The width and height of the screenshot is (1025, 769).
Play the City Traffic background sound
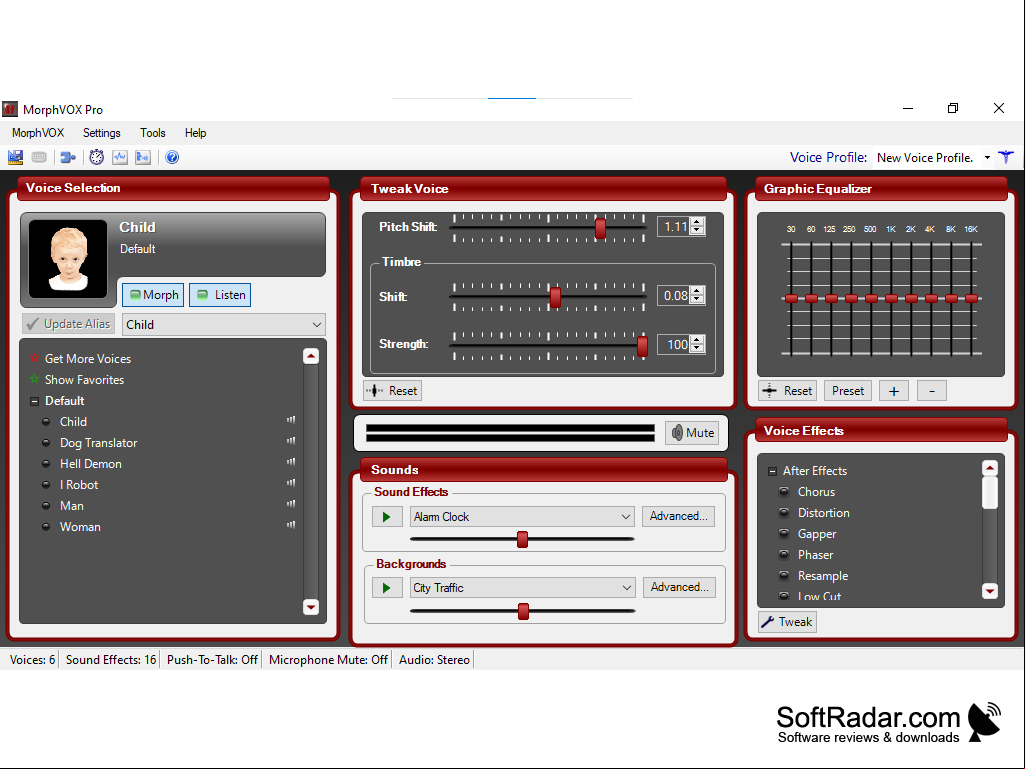[x=387, y=588]
